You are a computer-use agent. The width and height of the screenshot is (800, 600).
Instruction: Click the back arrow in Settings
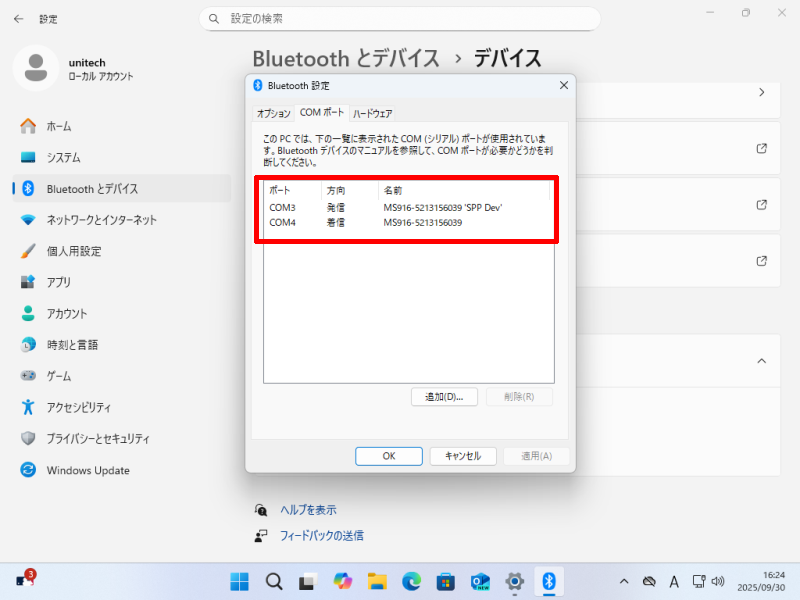[18, 19]
